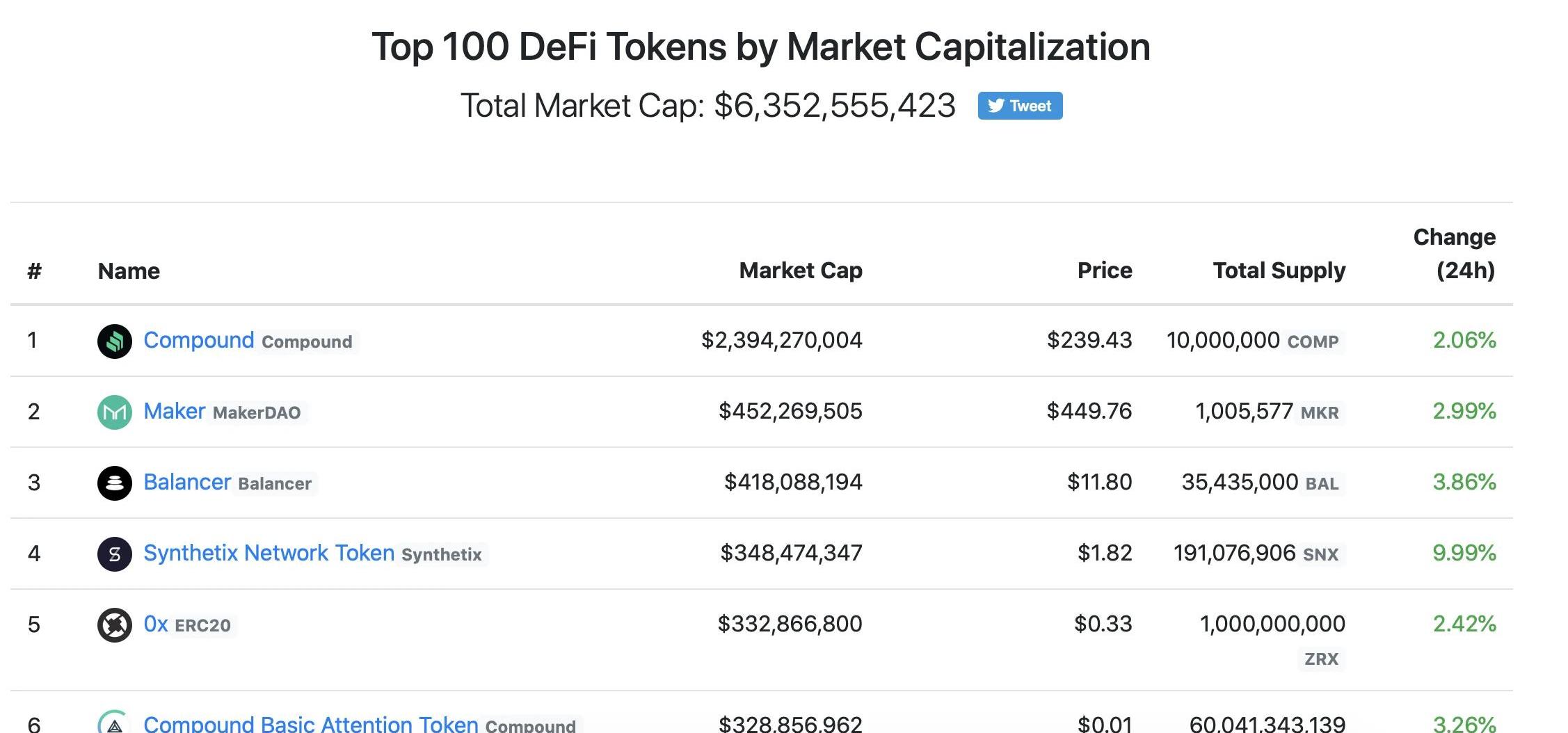Click the Compound token logo icon

point(115,341)
